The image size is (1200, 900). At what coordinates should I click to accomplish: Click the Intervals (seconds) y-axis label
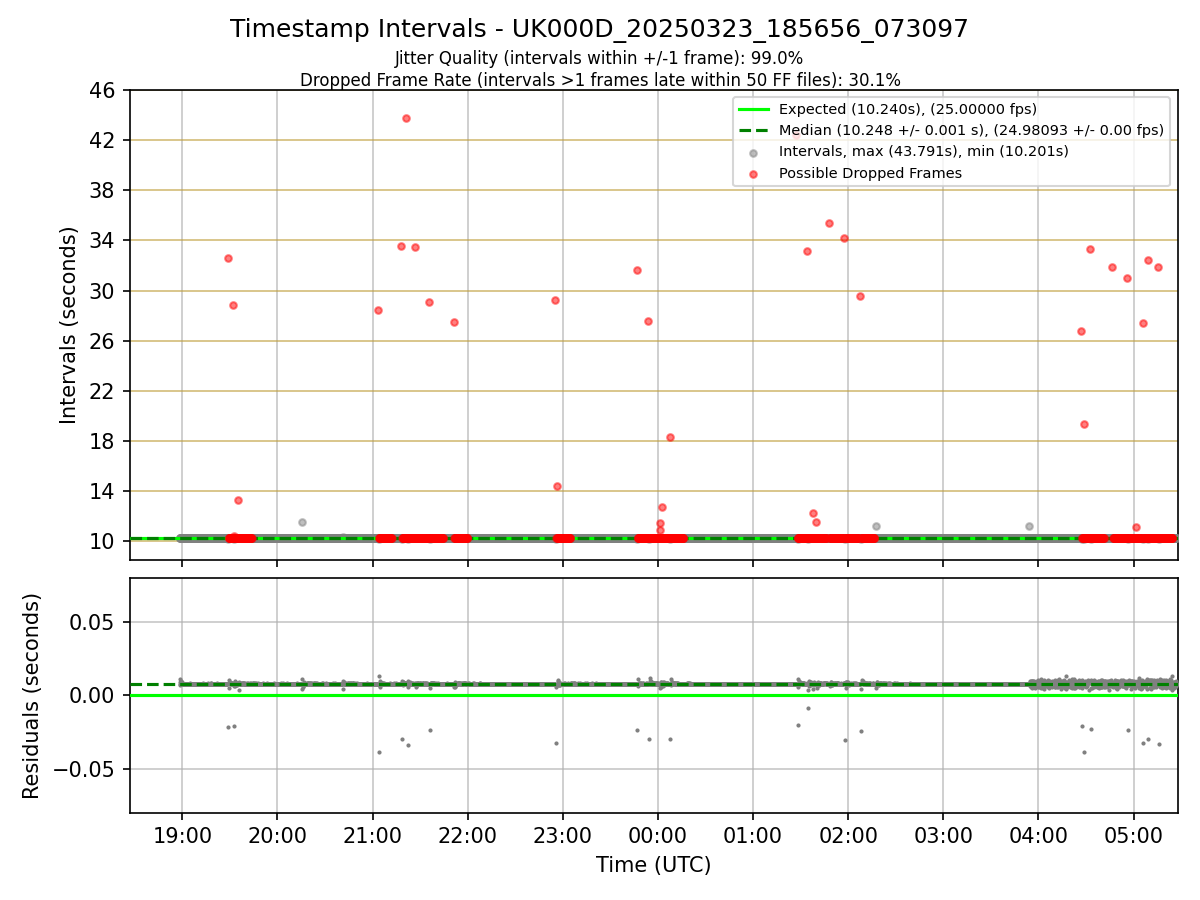(x=68, y=325)
